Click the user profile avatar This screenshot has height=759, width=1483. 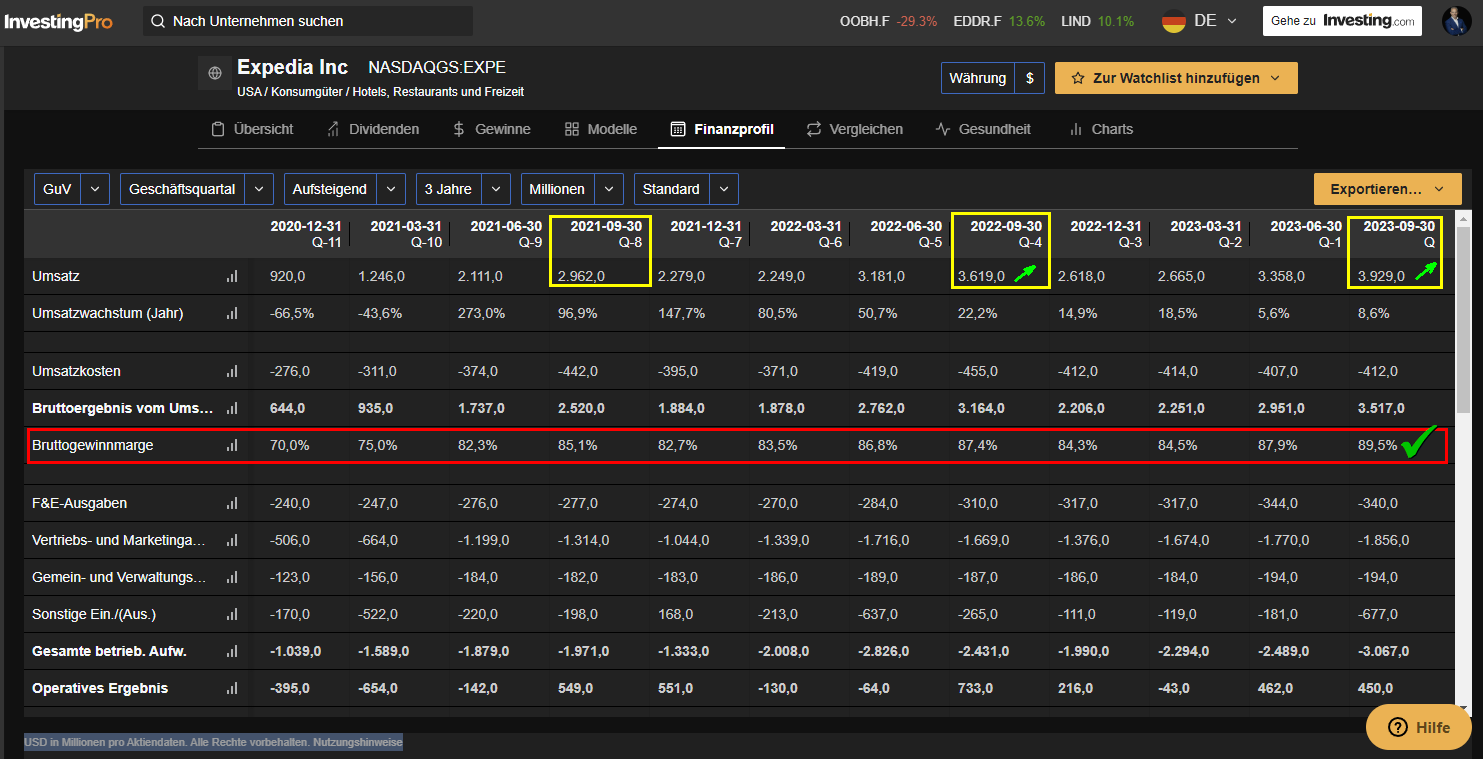(x=1456, y=21)
